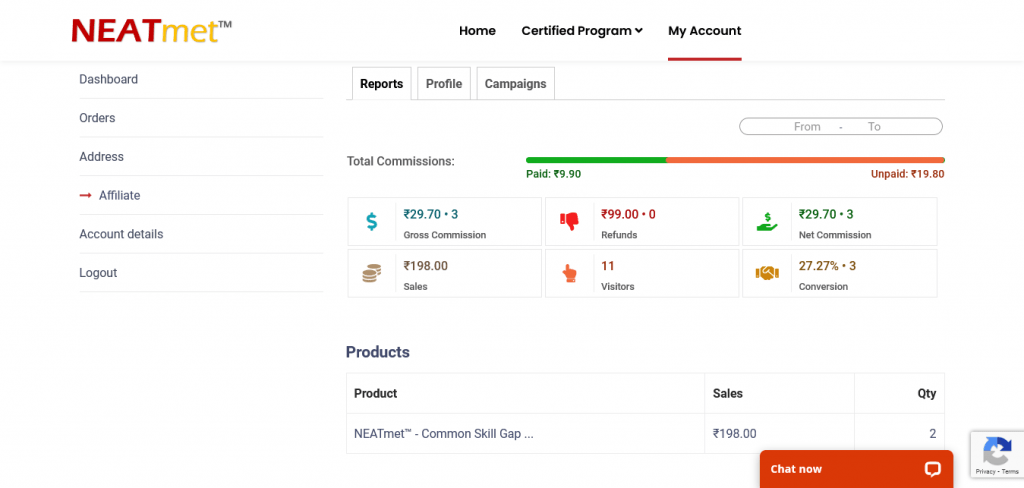The height and width of the screenshot is (488, 1024).
Task: Click the From date field
Action: point(807,127)
